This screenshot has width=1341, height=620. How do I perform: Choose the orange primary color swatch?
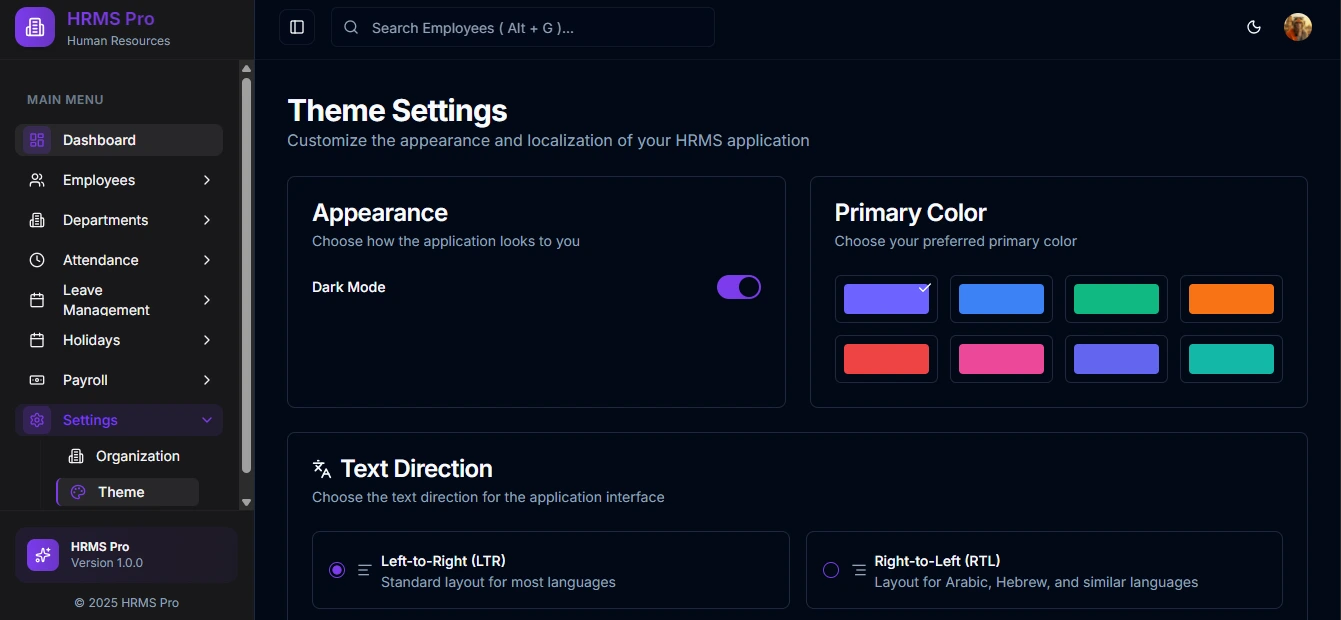pyautogui.click(x=1231, y=299)
